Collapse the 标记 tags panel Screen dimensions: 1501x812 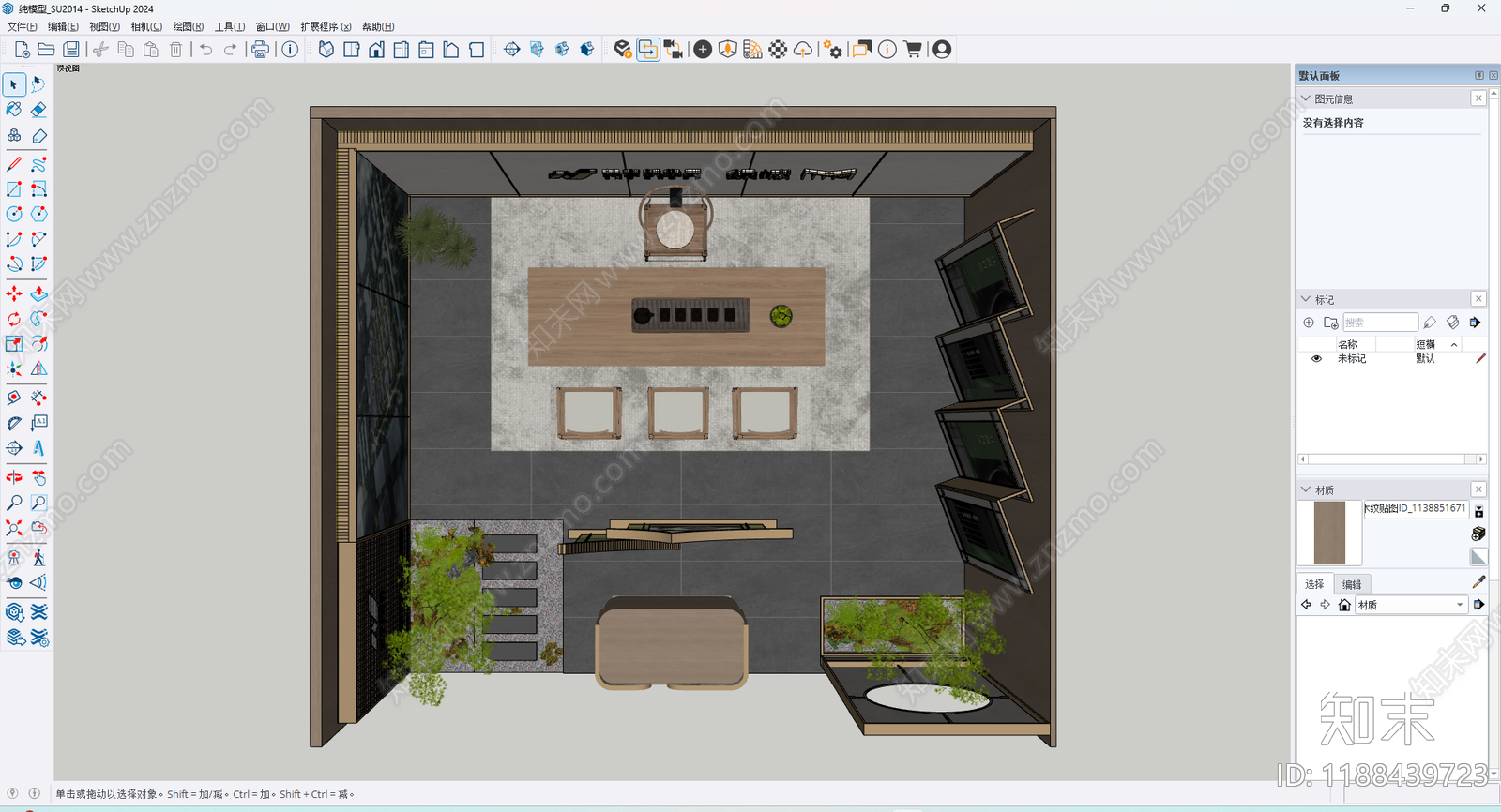point(1306,299)
